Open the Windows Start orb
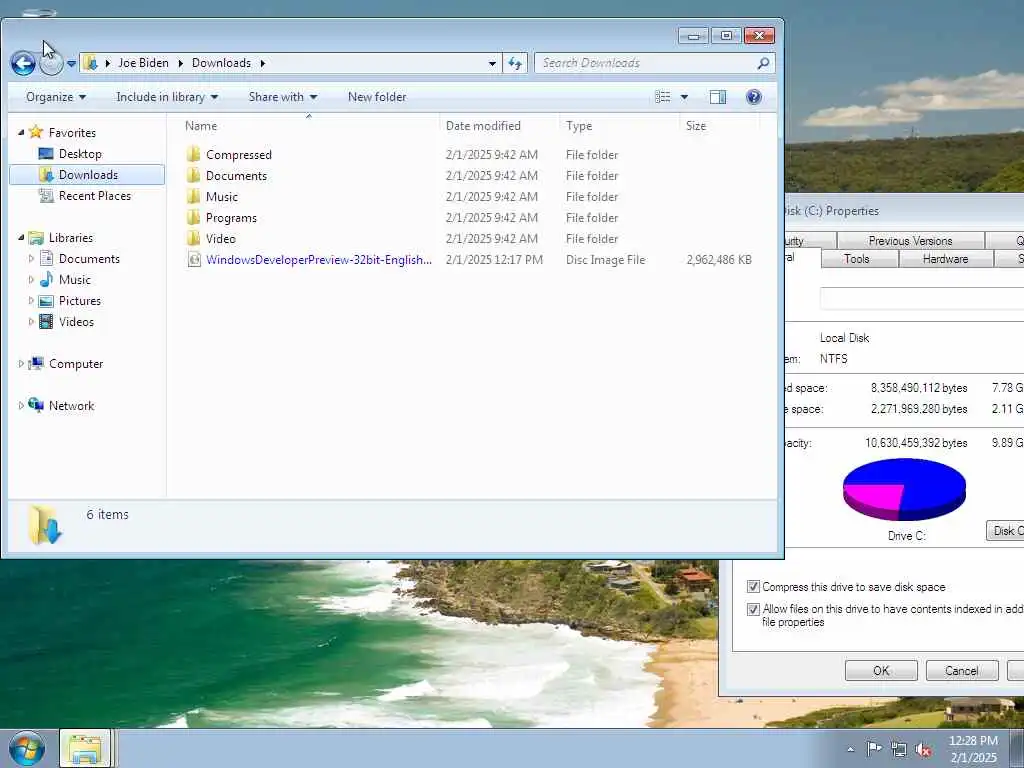The image size is (1024, 768). point(27,748)
